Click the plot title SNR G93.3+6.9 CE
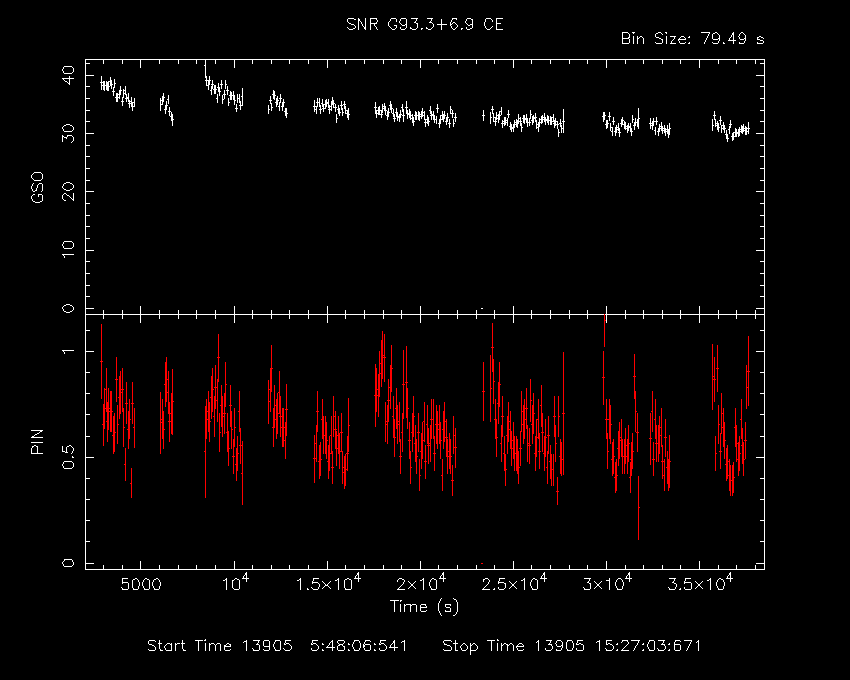 [x=424, y=24]
